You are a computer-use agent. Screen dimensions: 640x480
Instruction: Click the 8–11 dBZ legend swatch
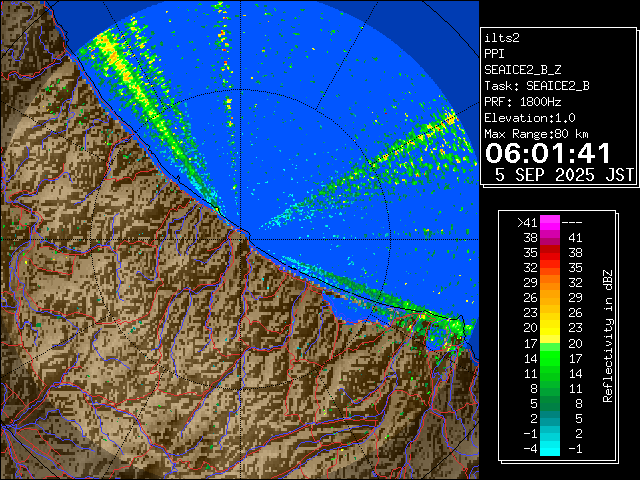click(x=549, y=388)
